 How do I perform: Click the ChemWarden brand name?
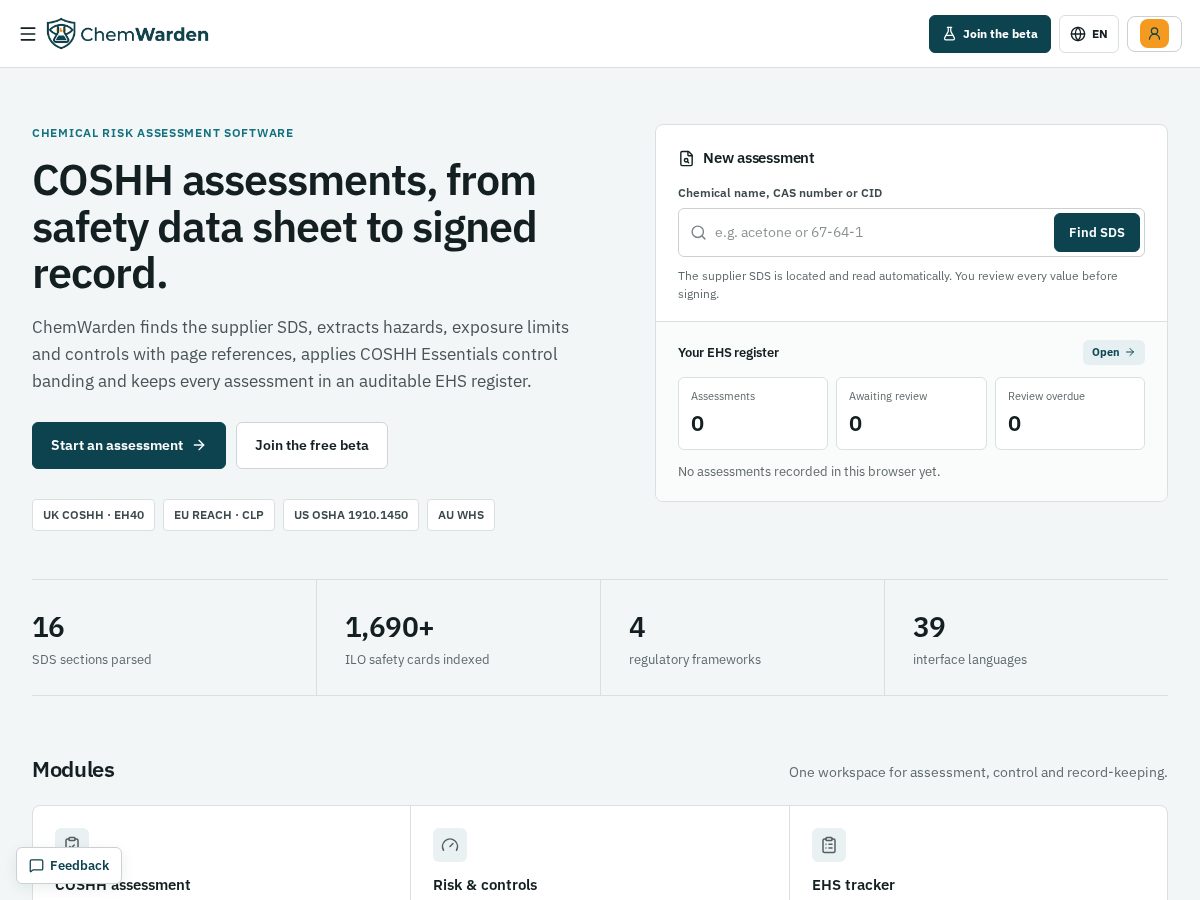(144, 34)
